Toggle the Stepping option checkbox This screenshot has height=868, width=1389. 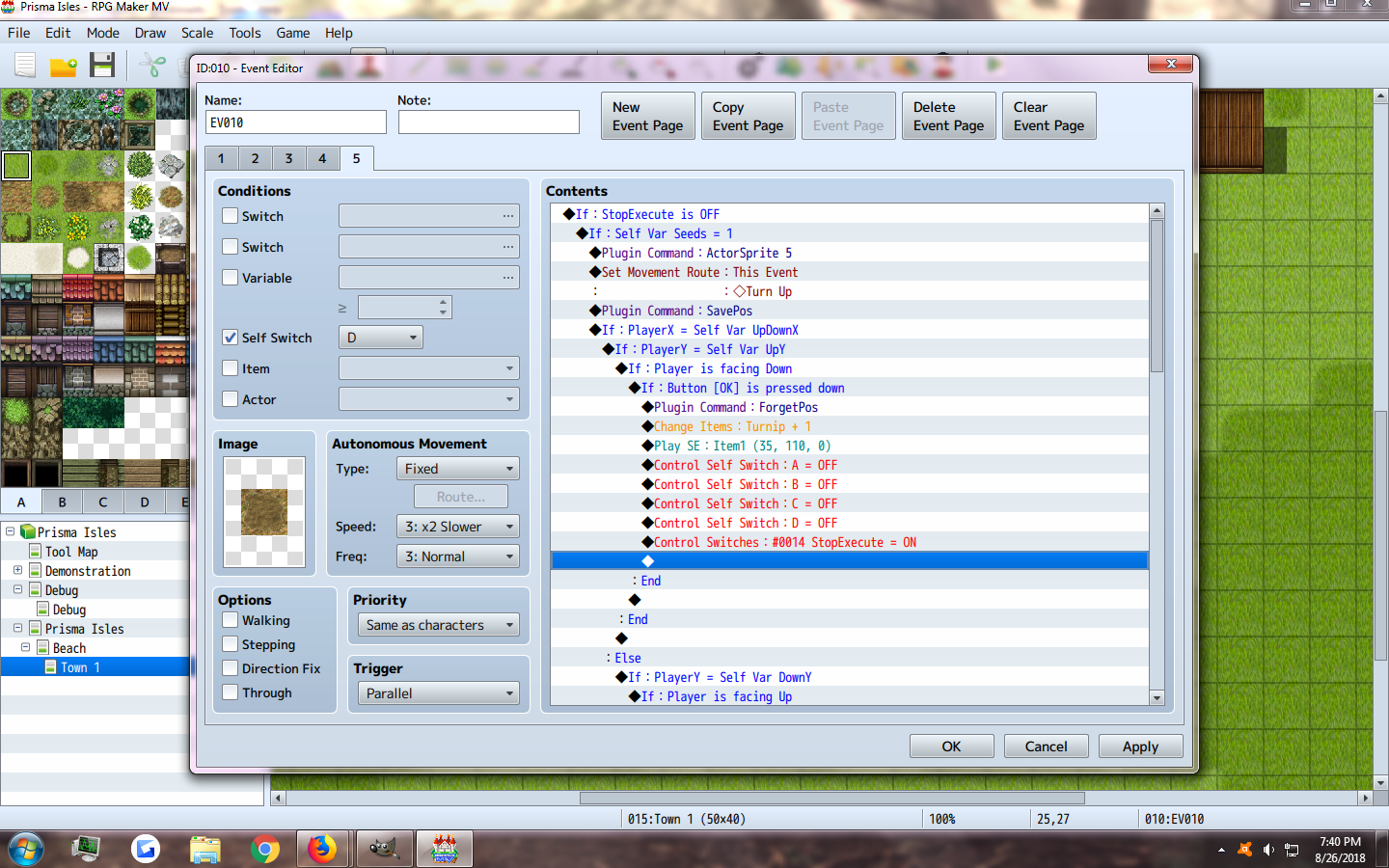[x=230, y=644]
